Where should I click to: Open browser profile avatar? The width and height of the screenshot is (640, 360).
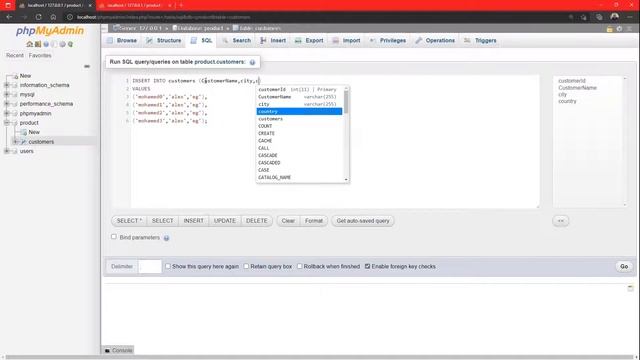614,17
